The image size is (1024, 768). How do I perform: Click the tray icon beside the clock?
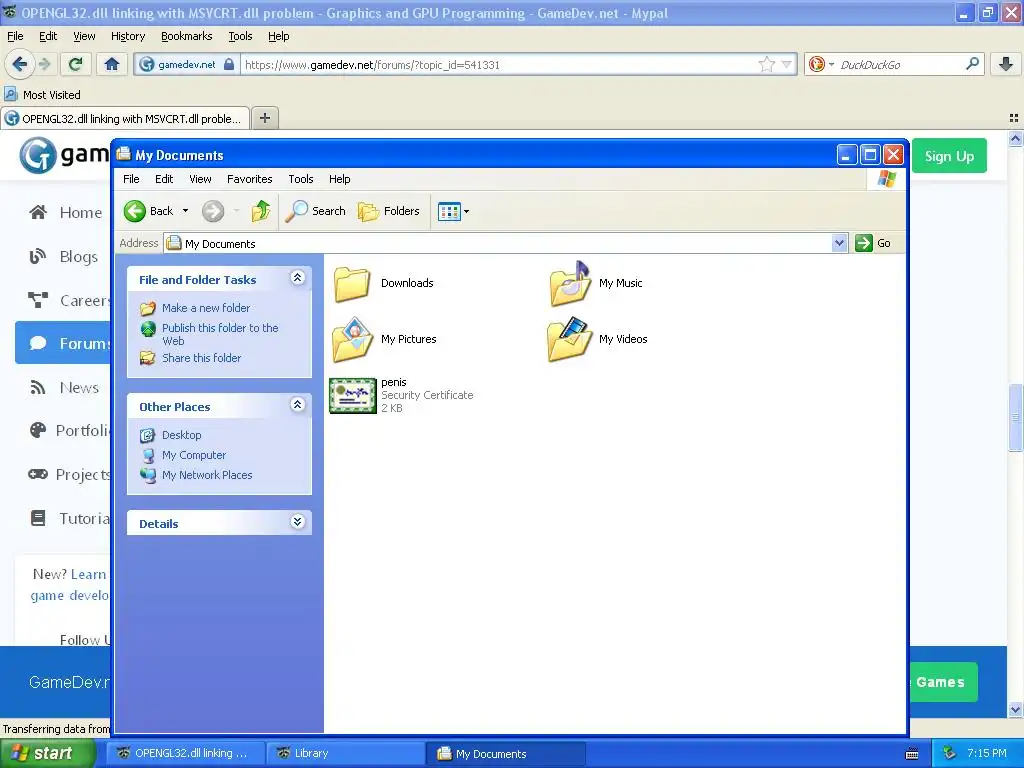[x=950, y=753]
